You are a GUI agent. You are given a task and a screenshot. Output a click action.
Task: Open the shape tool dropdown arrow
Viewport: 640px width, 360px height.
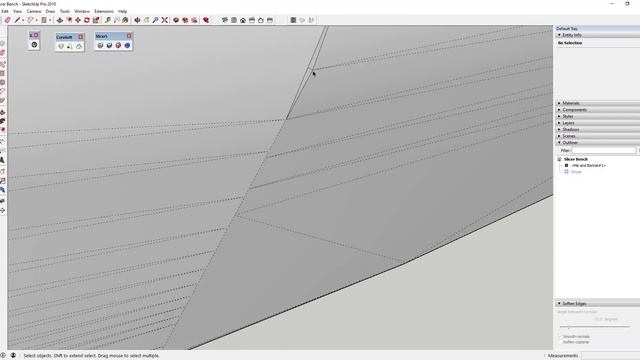coord(50,20)
